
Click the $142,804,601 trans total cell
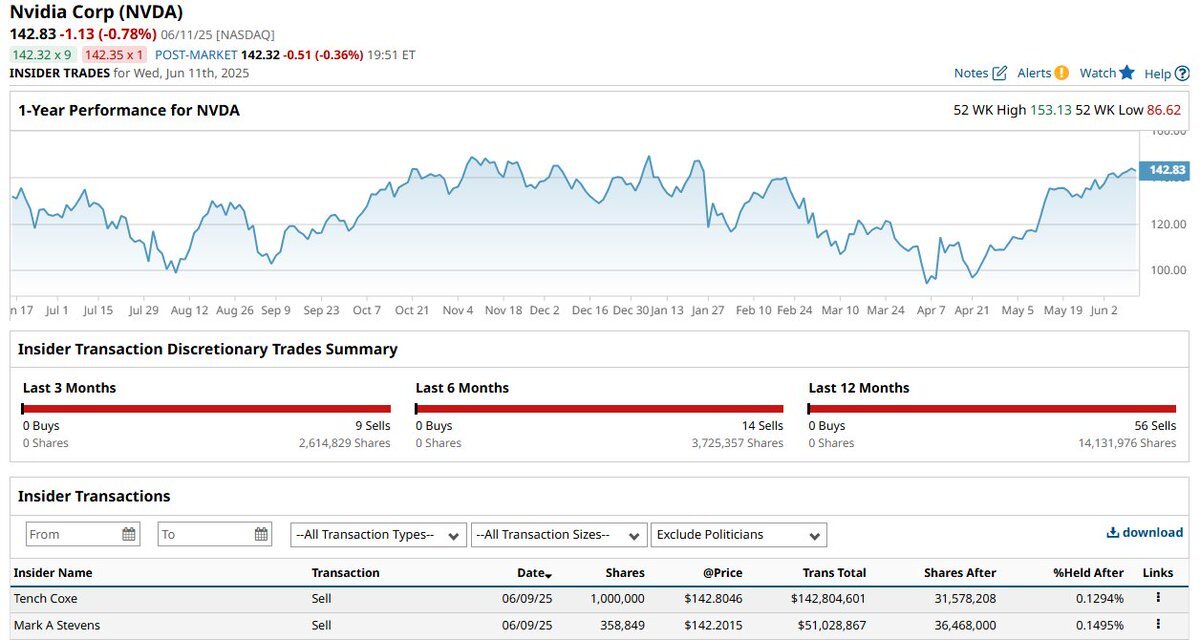[828, 598]
